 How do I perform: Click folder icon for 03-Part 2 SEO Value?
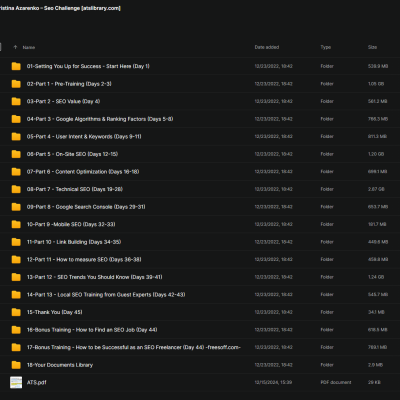pyautogui.click(x=16, y=101)
